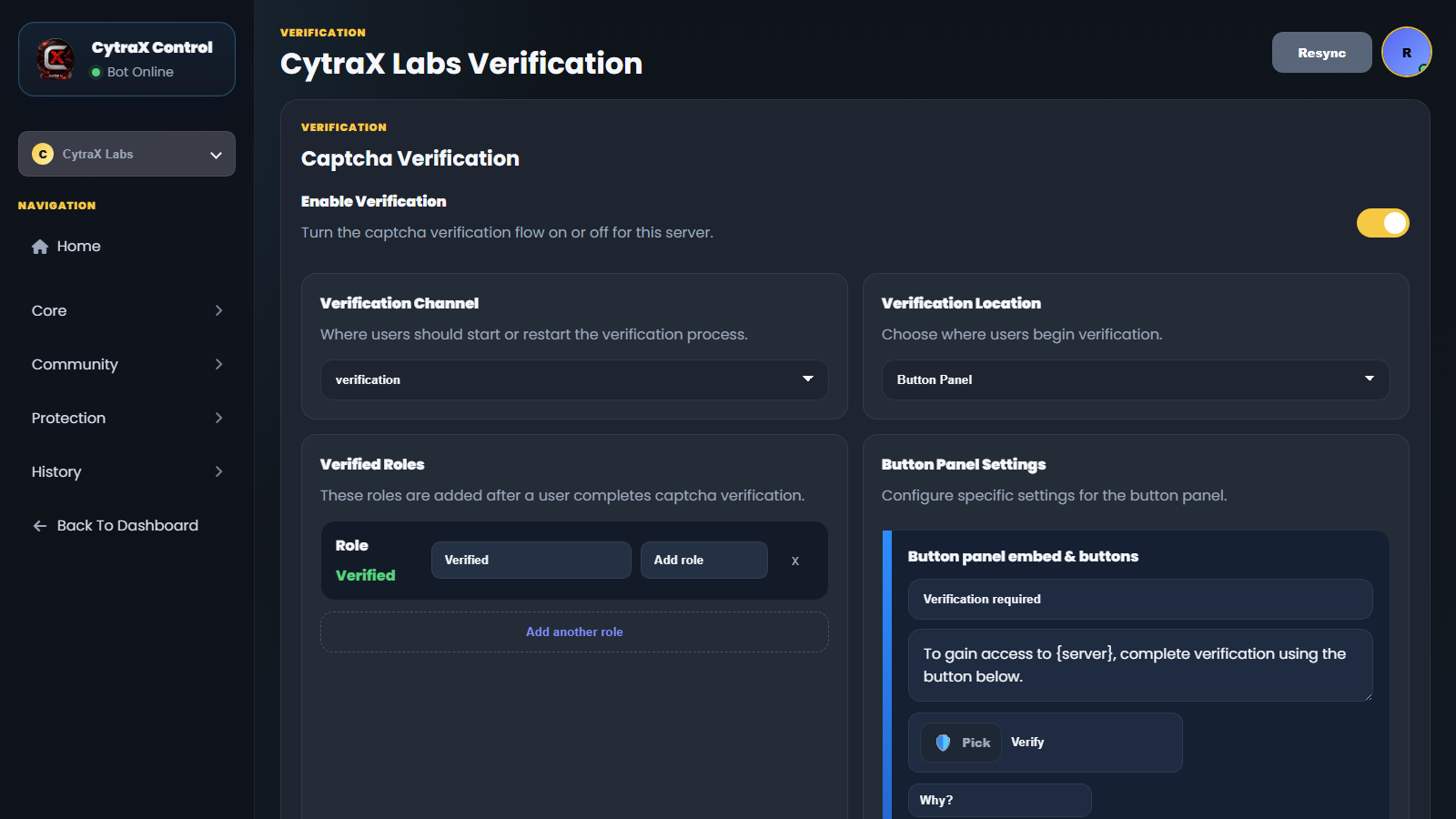Select Community menu item
The height and width of the screenshot is (819, 1456).
126,365
